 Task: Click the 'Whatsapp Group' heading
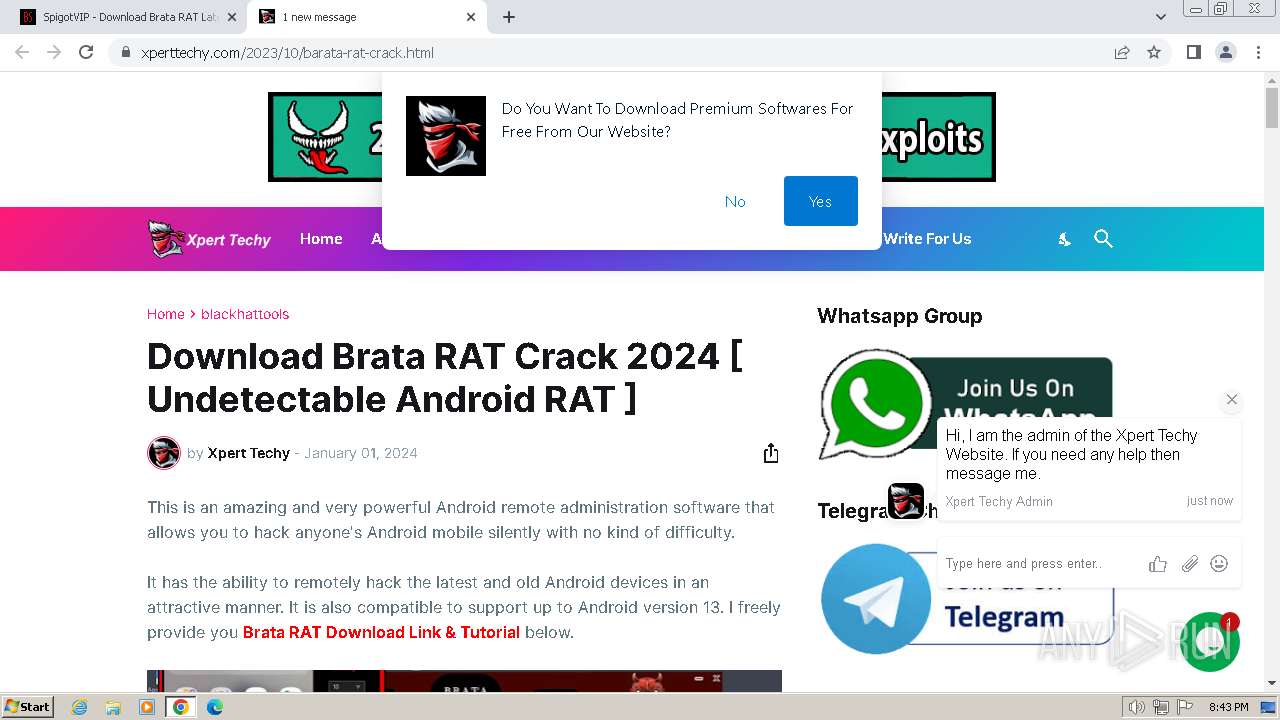pyautogui.click(x=900, y=316)
